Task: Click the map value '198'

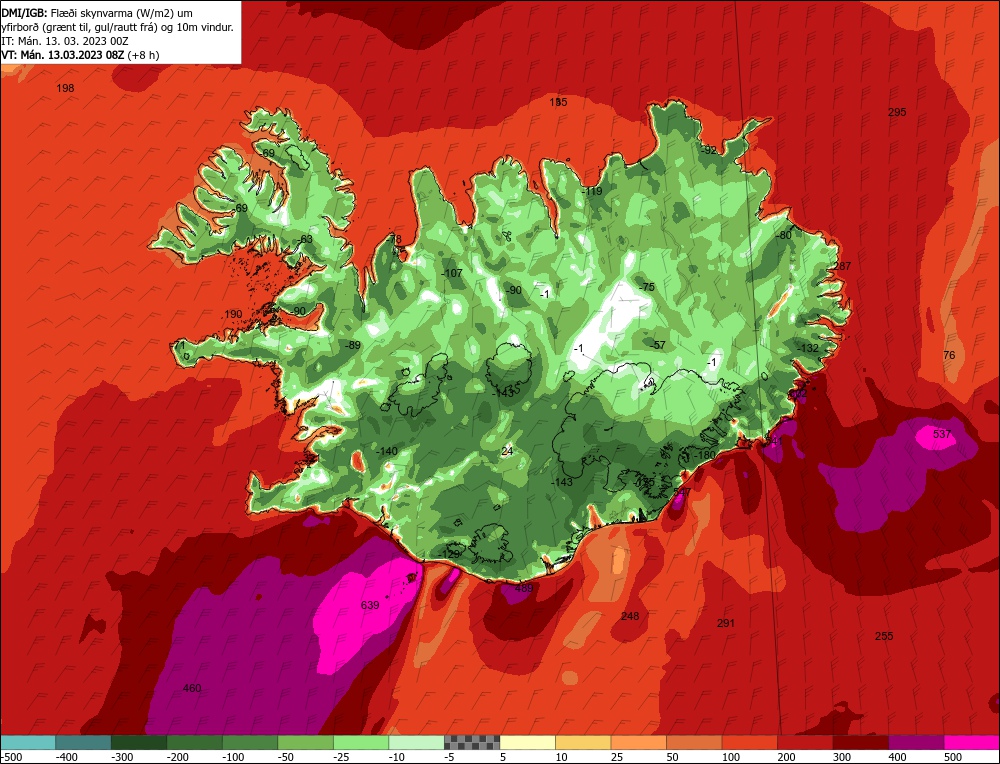Action: 65,88
